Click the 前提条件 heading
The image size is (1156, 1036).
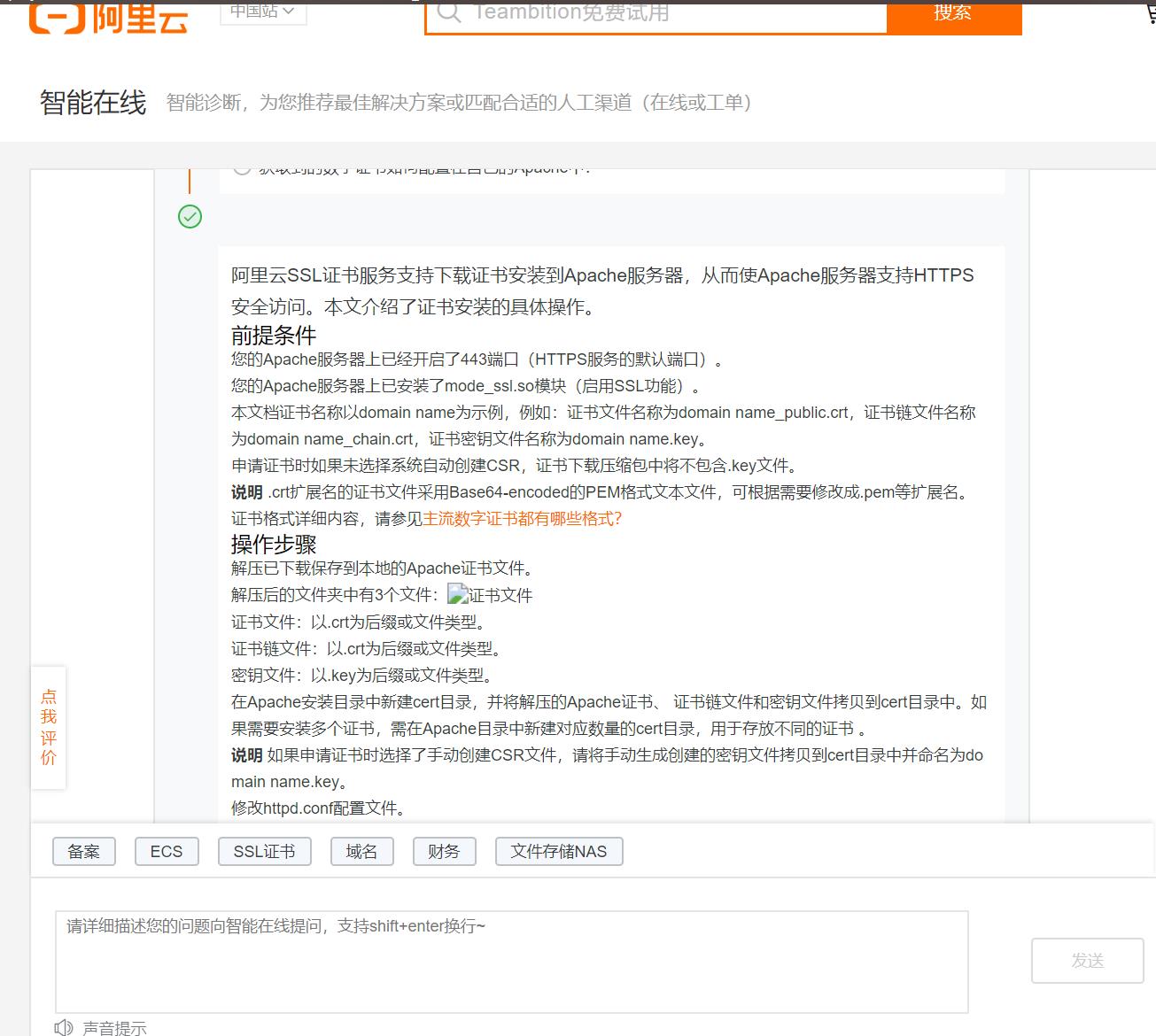point(274,335)
